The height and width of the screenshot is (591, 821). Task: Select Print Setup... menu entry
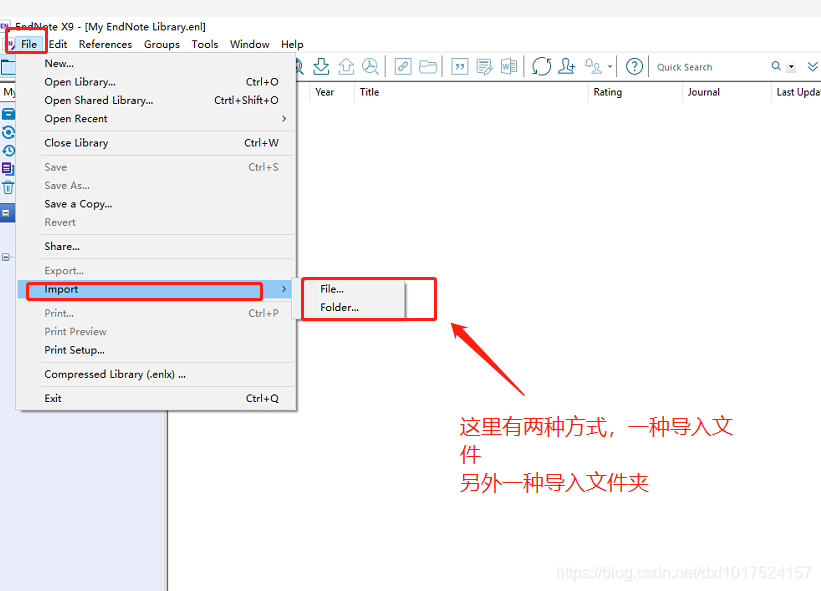click(156, 350)
